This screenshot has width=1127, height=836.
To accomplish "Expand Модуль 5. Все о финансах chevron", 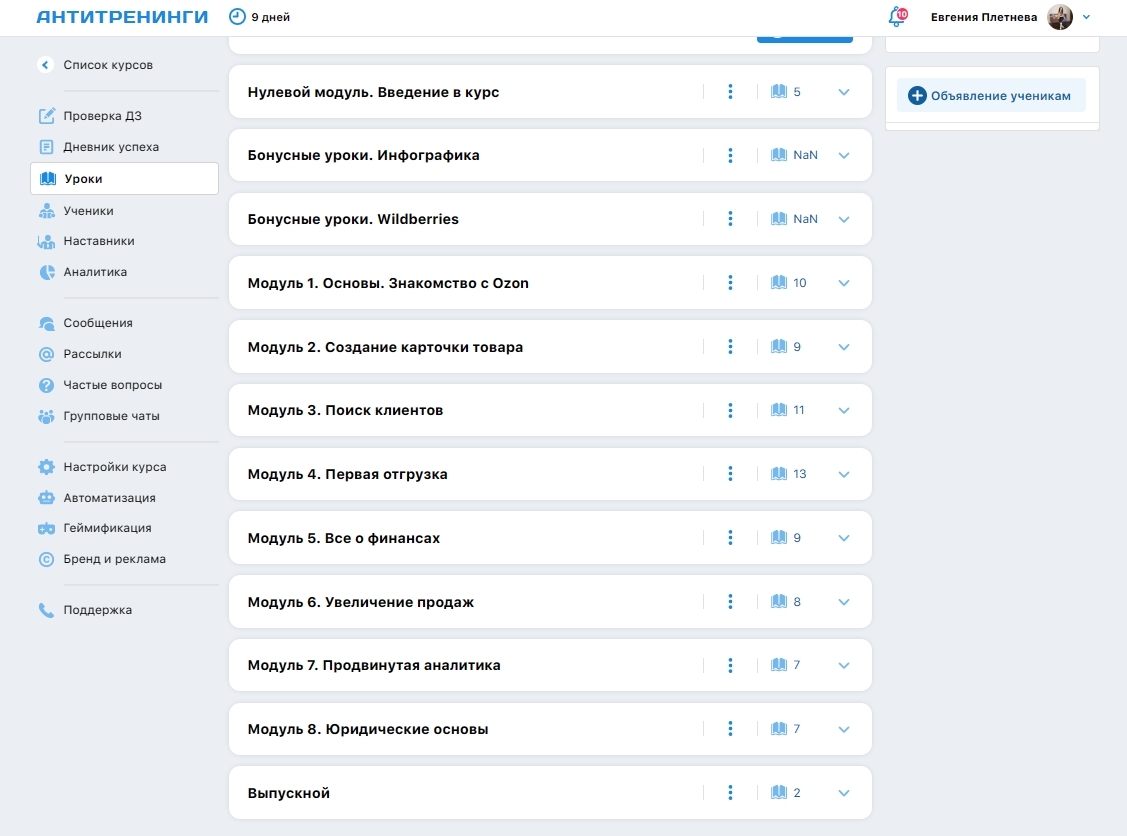I will [843, 538].
